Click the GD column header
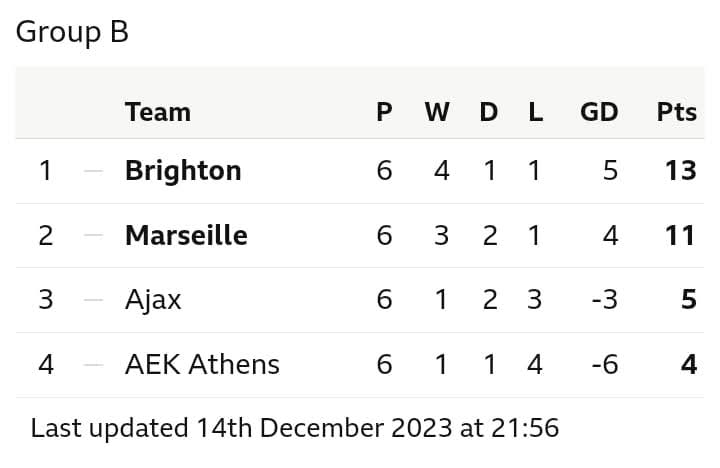720x468 pixels. (x=599, y=112)
